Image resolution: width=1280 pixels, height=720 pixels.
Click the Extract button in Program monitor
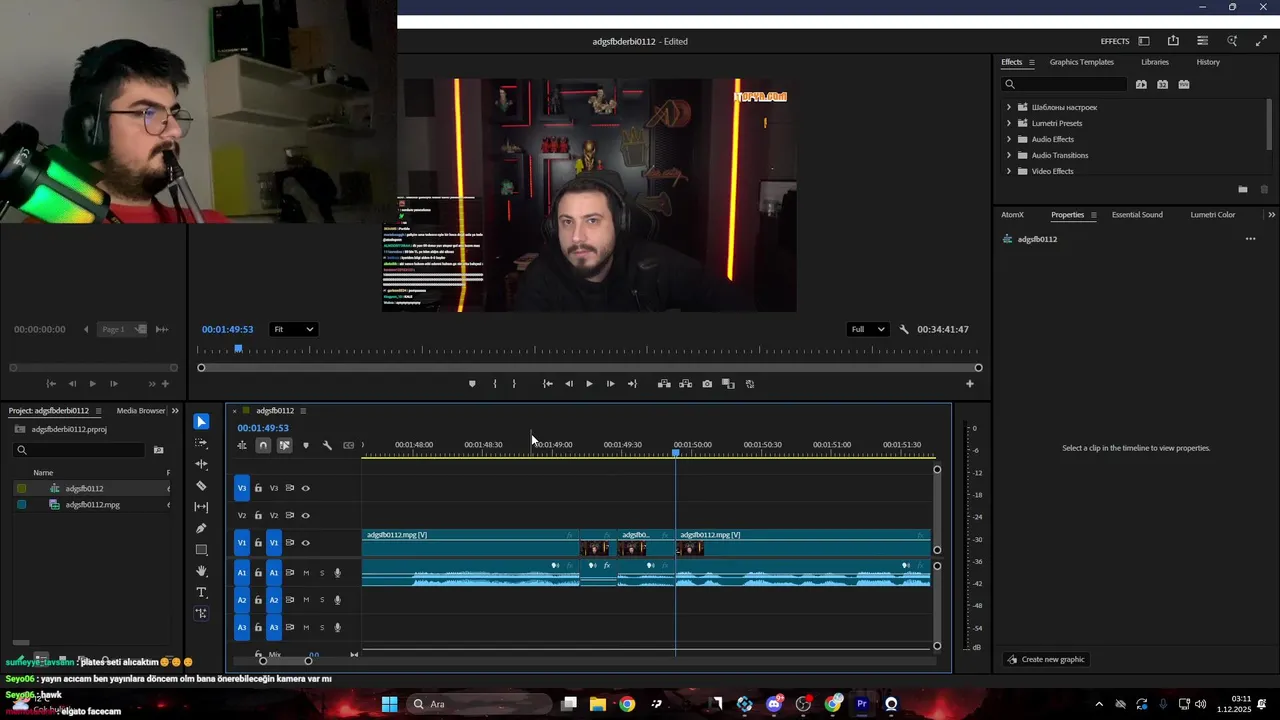[x=685, y=384]
